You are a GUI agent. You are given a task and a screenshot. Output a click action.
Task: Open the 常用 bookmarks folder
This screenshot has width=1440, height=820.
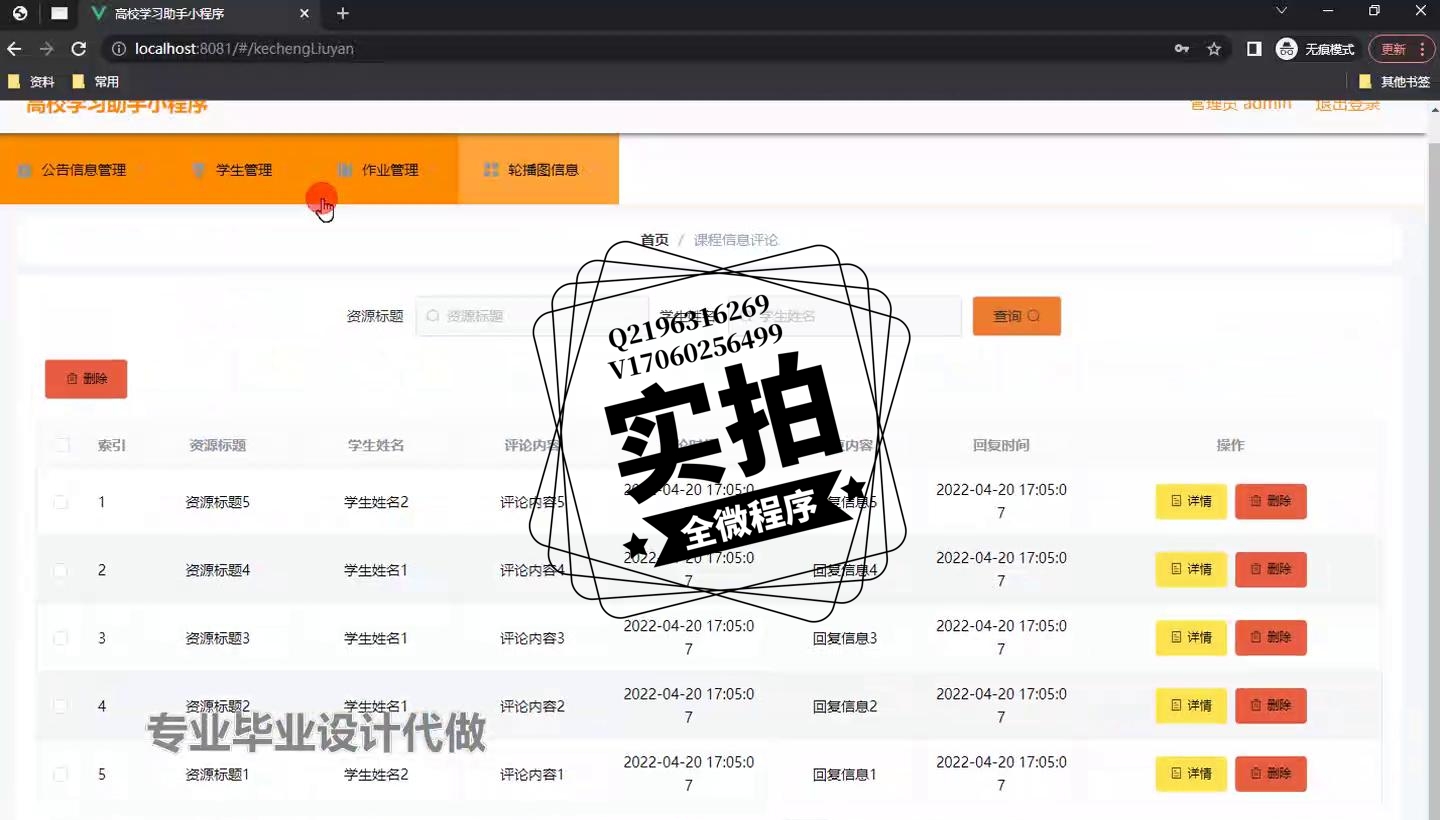(96, 82)
